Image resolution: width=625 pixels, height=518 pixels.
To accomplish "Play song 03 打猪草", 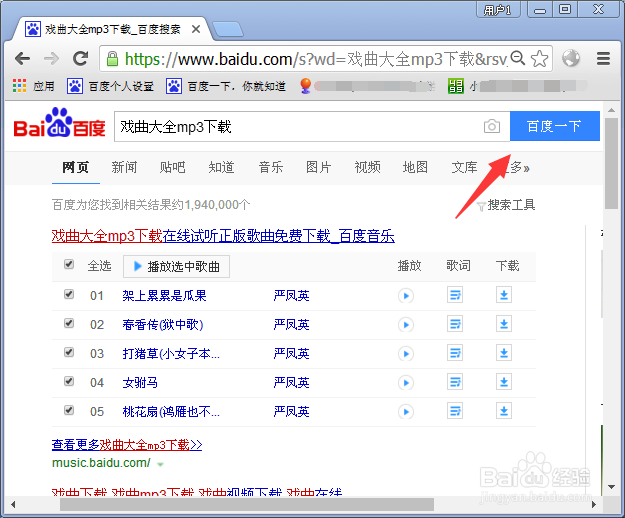I will [406, 353].
